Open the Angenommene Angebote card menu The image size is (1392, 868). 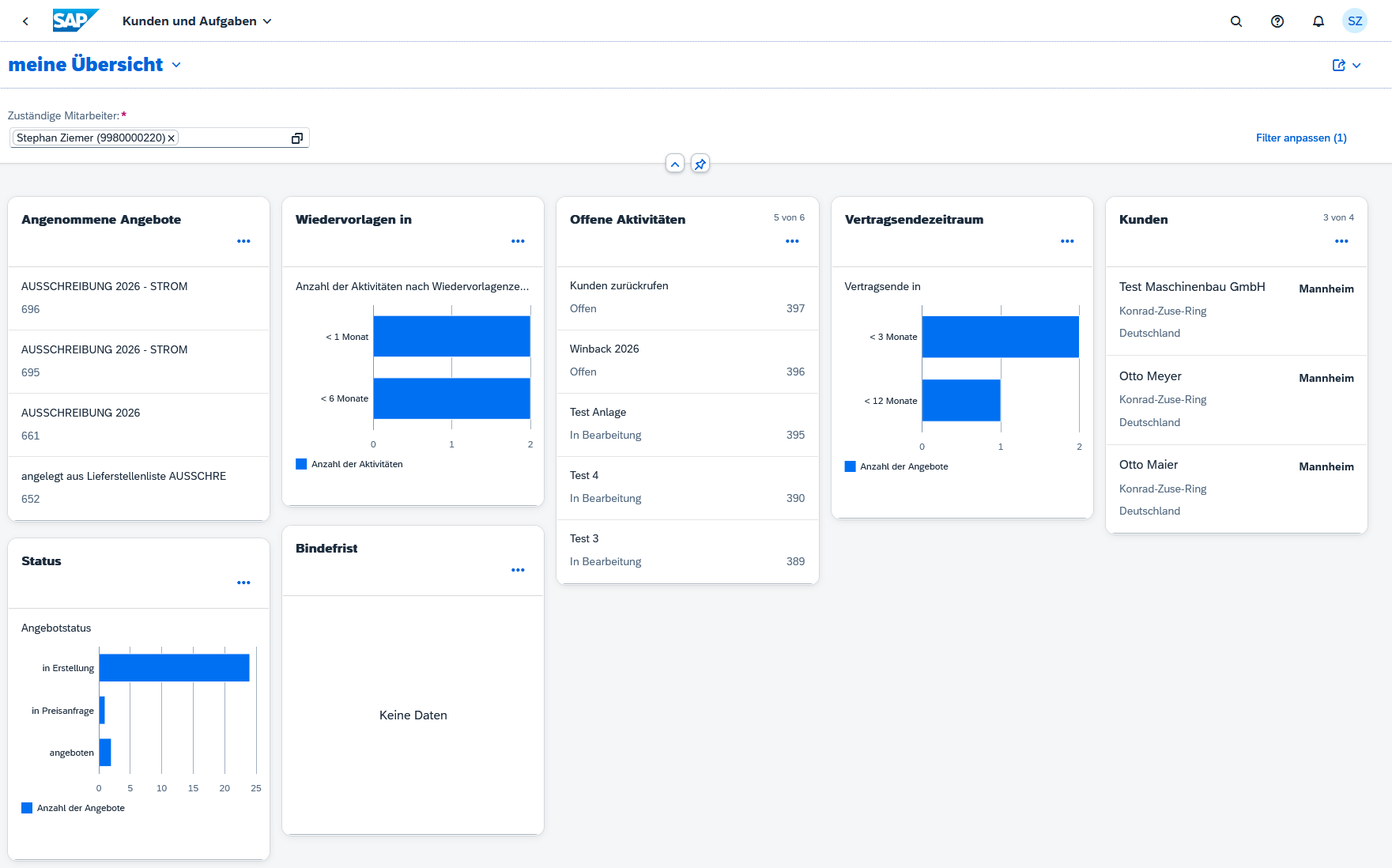click(243, 241)
